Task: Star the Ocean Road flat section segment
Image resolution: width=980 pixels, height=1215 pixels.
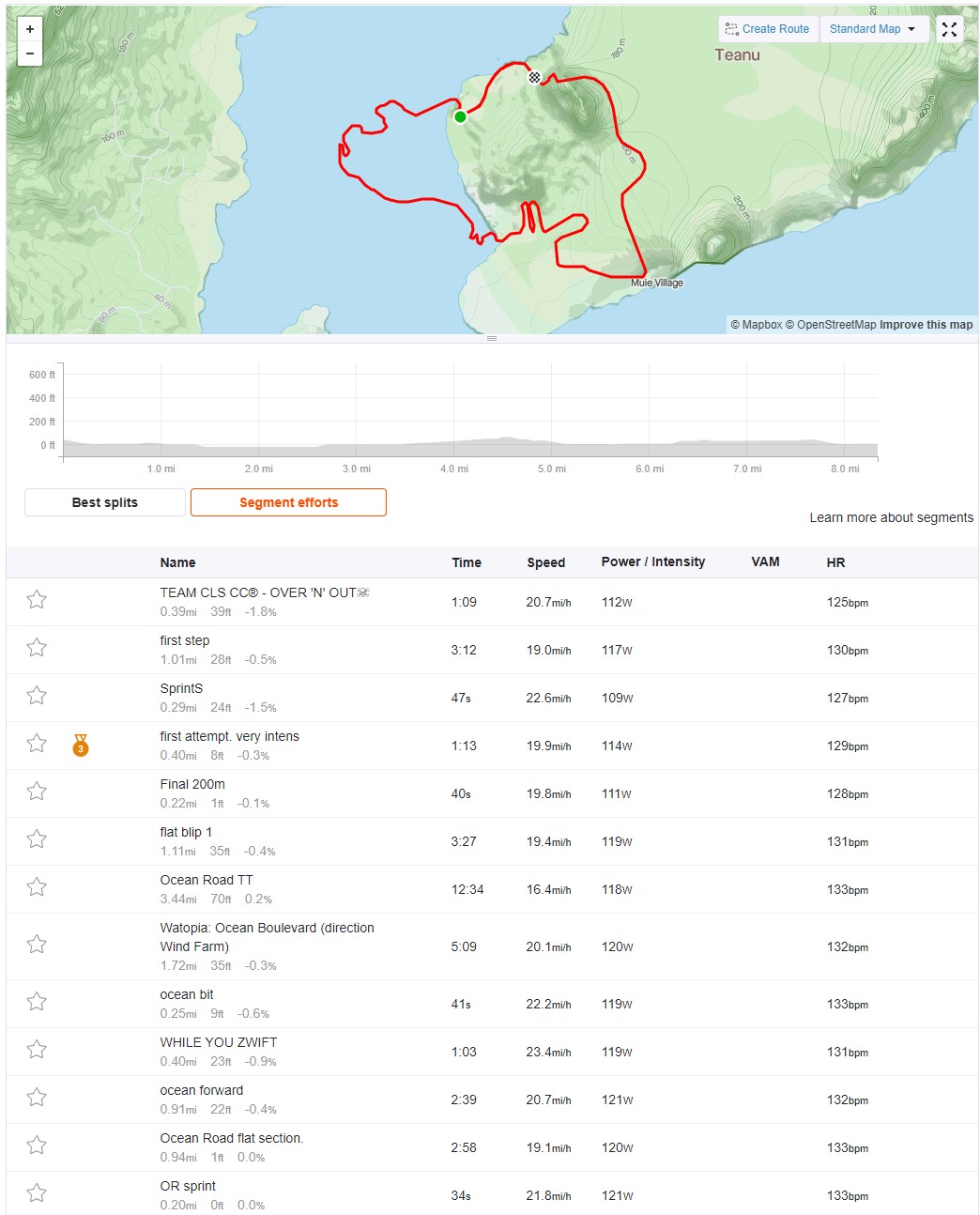Action: pos(37,1145)
